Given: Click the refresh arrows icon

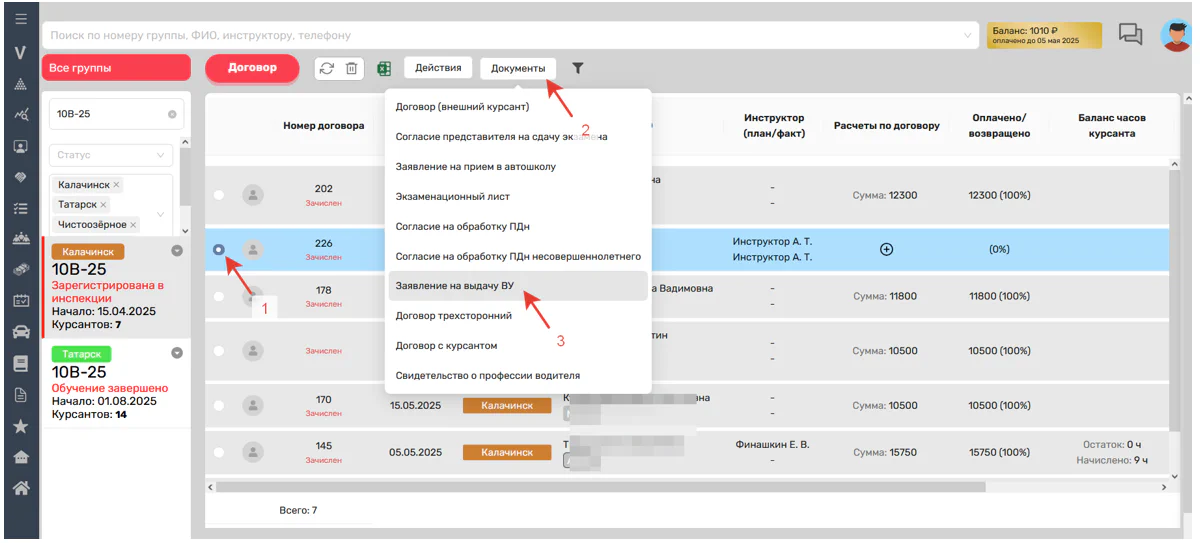Looking at the screenshot, I should [x=326, y=68].
